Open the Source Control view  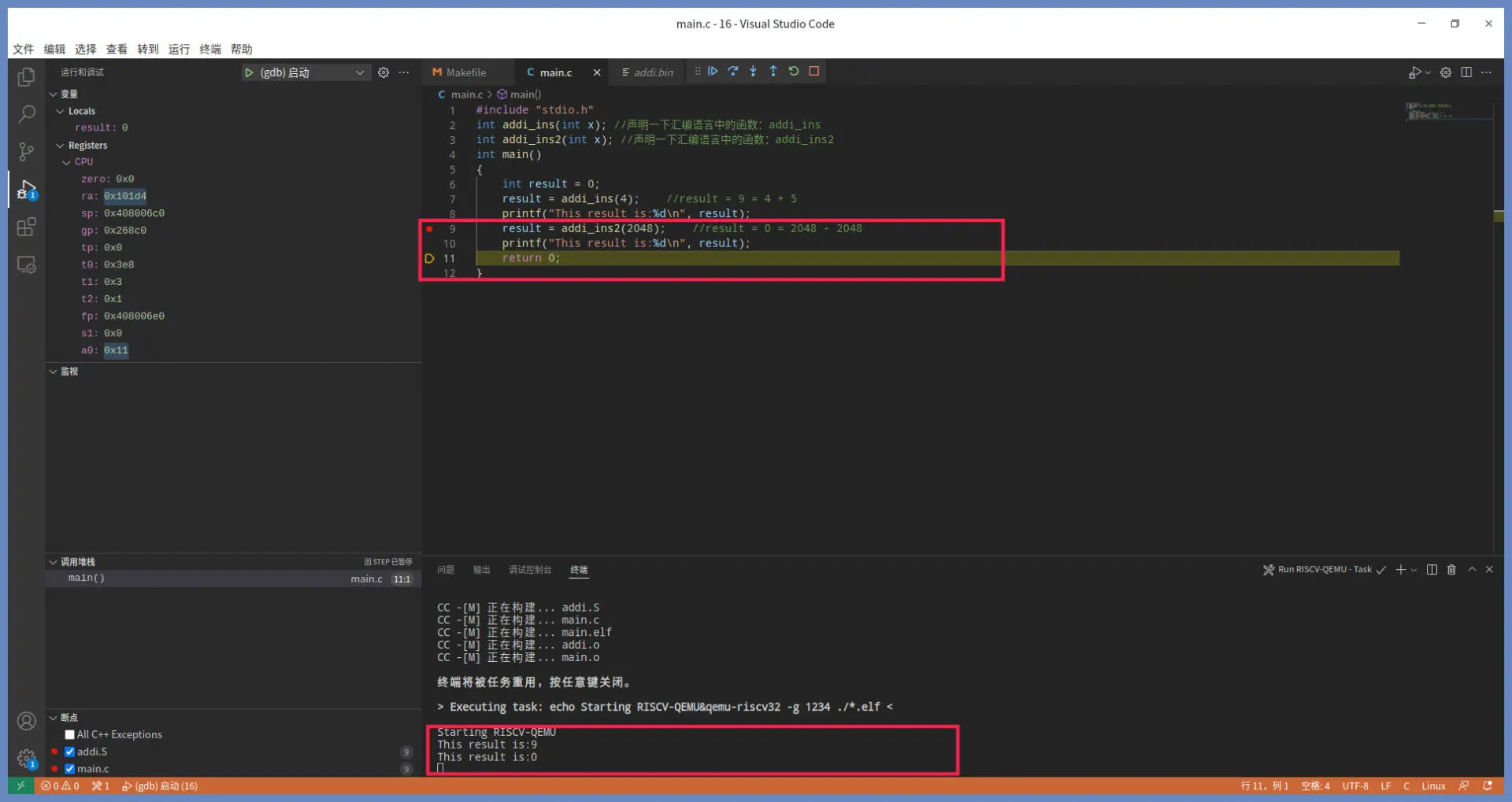click(x=26, y=151)
